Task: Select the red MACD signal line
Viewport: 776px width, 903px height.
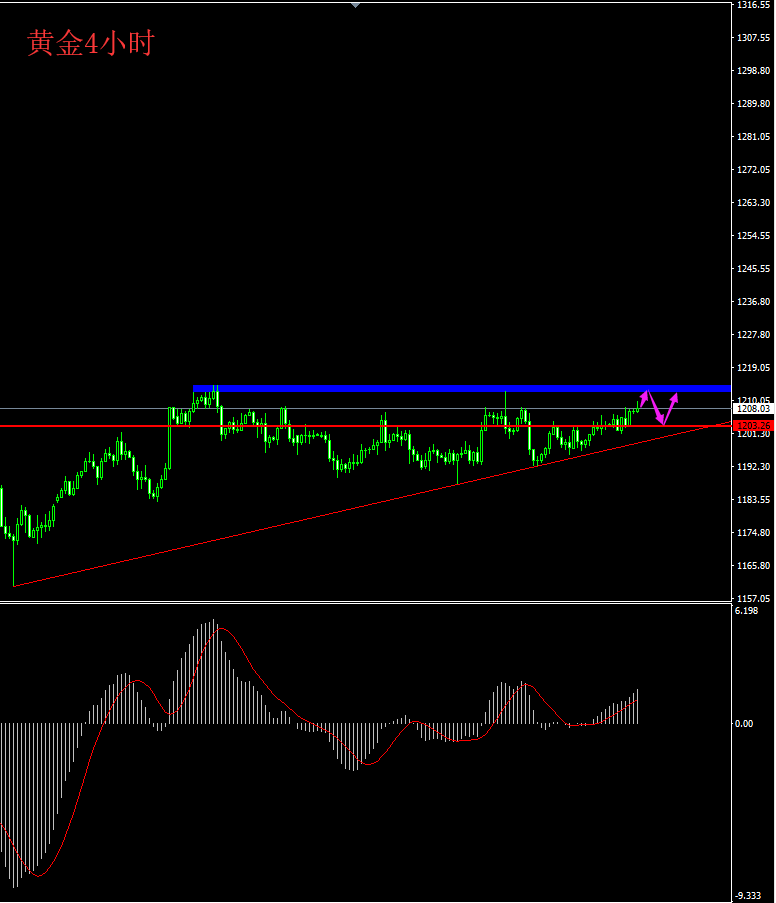Action: (x=319, y=752)
